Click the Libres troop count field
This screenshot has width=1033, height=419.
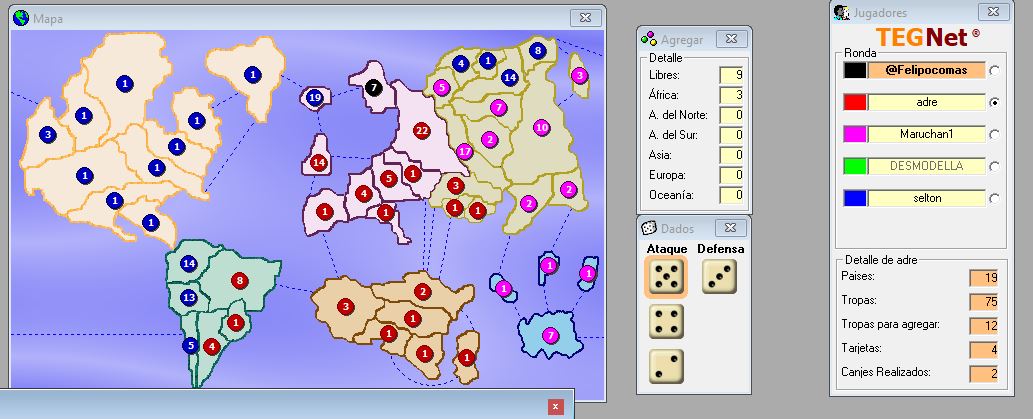(731, 75)
